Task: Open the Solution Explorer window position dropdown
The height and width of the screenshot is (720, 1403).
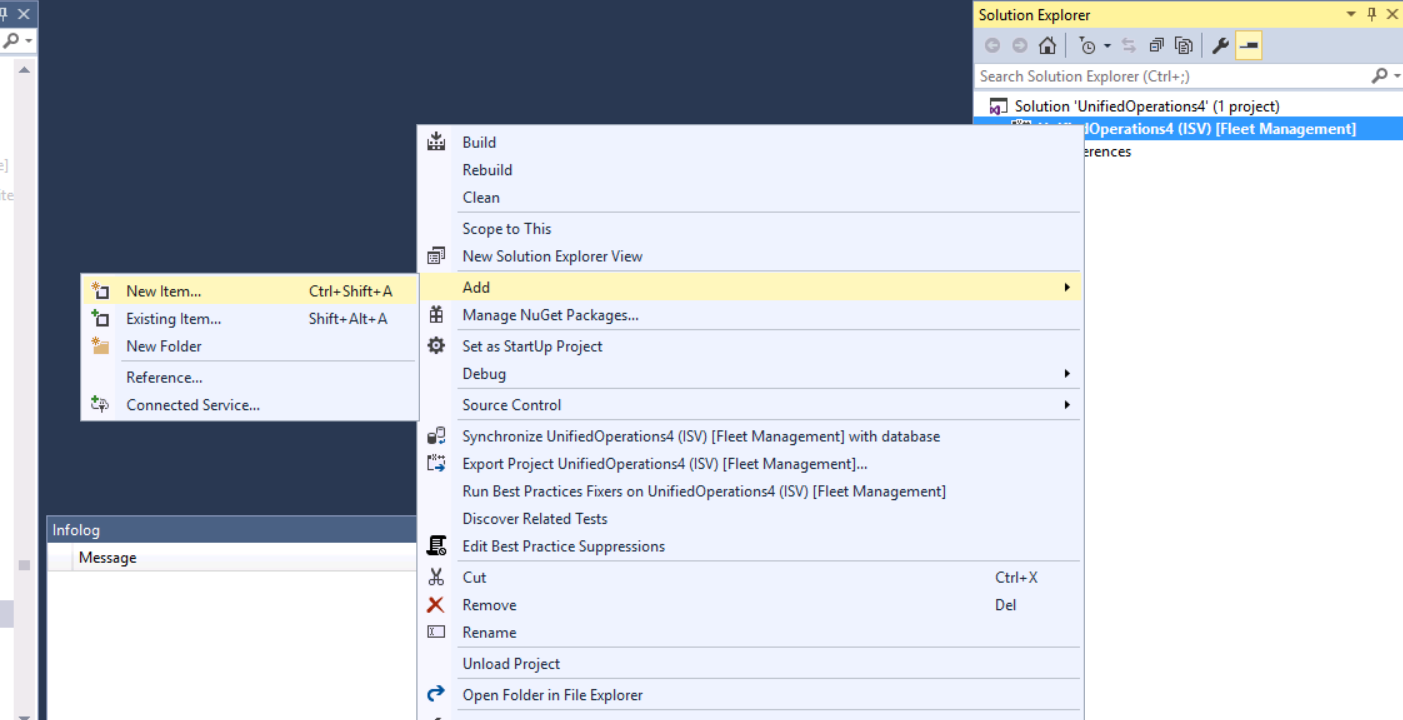Action: pos(1351,14)
